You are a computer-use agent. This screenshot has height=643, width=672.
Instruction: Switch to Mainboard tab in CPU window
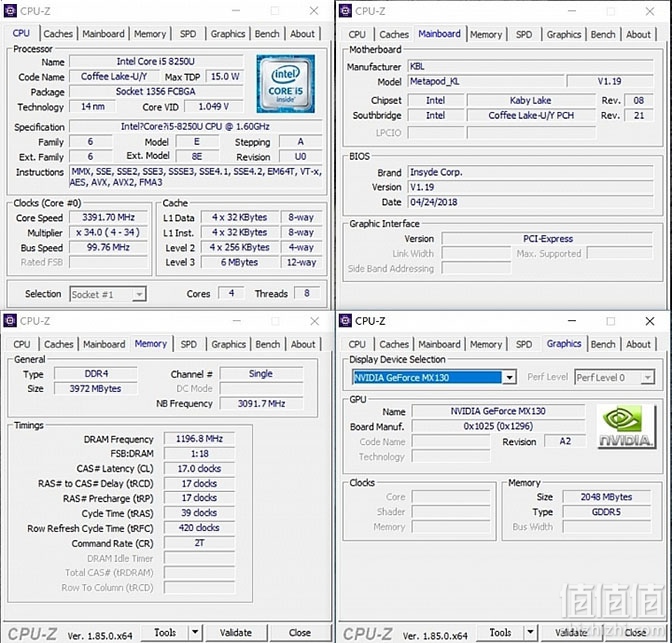pos(103,34)
